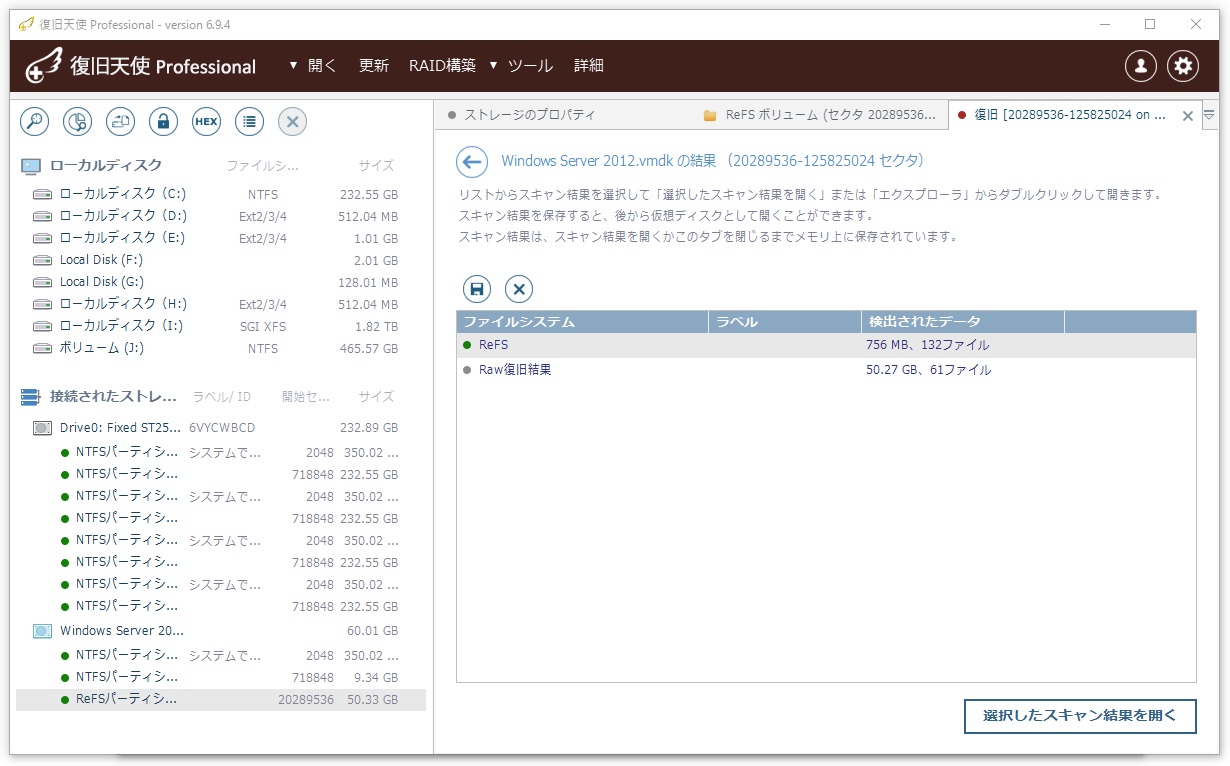Click 756 MB、132ファイル cell
This screenshot has height=766, width=1230.
(x=928, y=345)
